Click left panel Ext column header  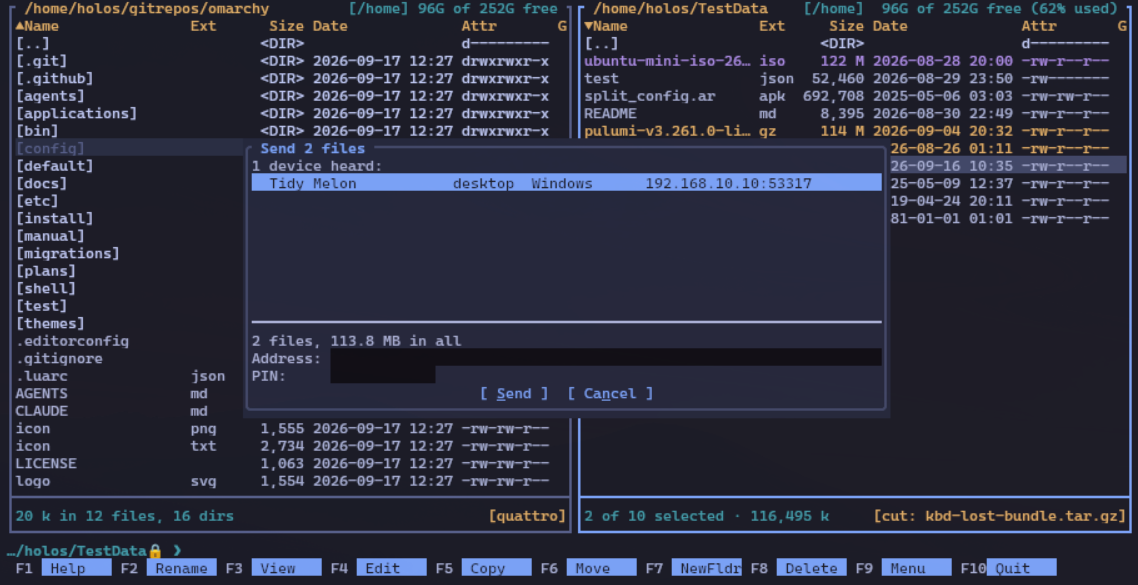click(x=203, y=26)
